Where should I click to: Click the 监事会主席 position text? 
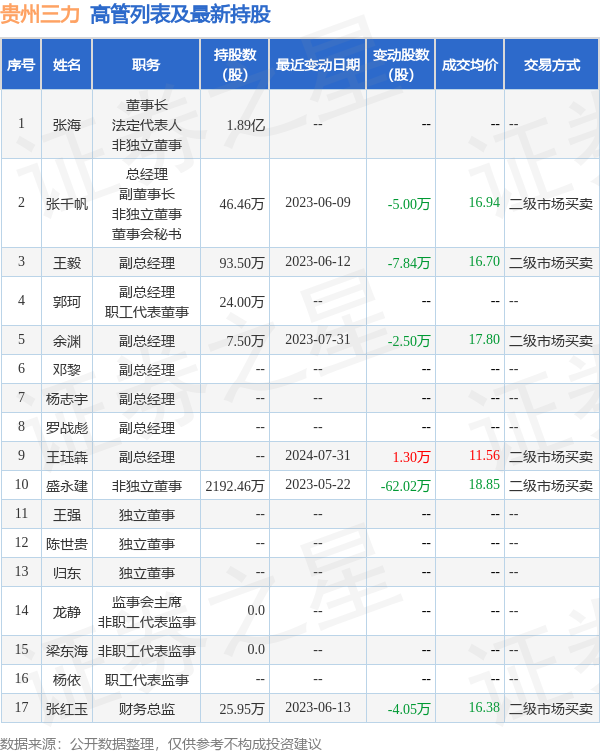[x=147, y=602]
